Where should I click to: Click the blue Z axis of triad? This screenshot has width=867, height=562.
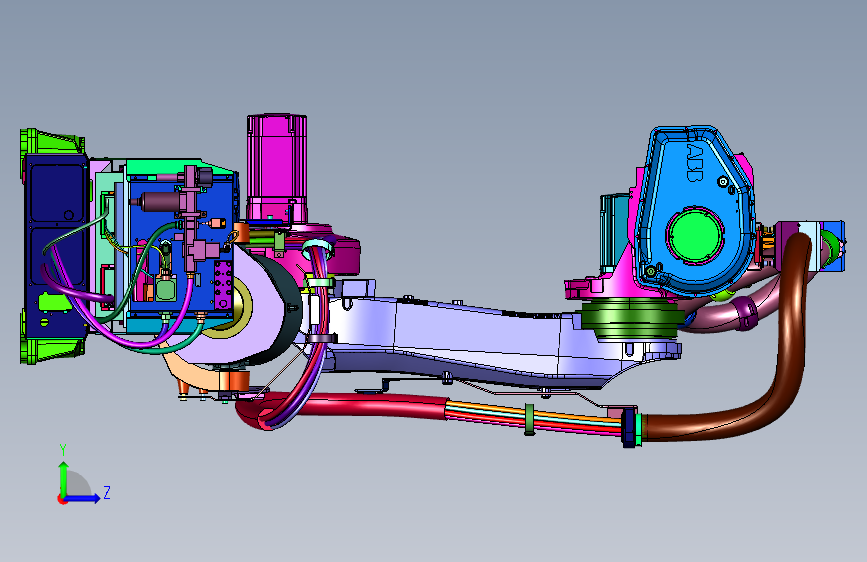(82, 498)
